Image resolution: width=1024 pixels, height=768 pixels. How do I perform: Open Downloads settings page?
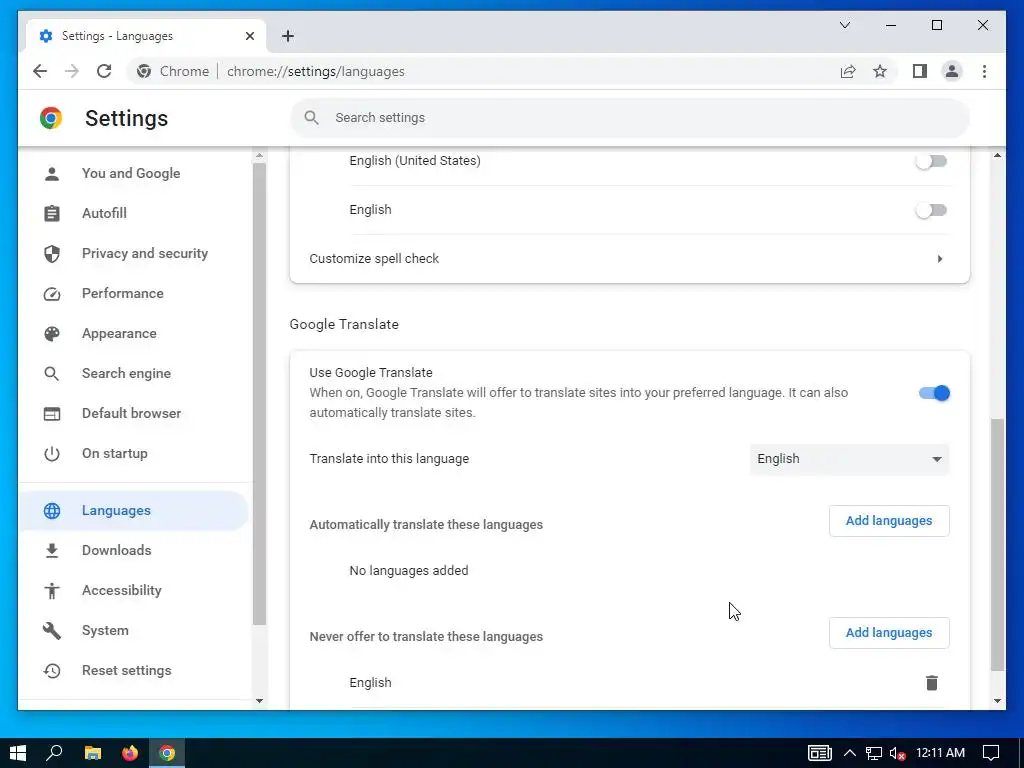(x=116, y=550)
